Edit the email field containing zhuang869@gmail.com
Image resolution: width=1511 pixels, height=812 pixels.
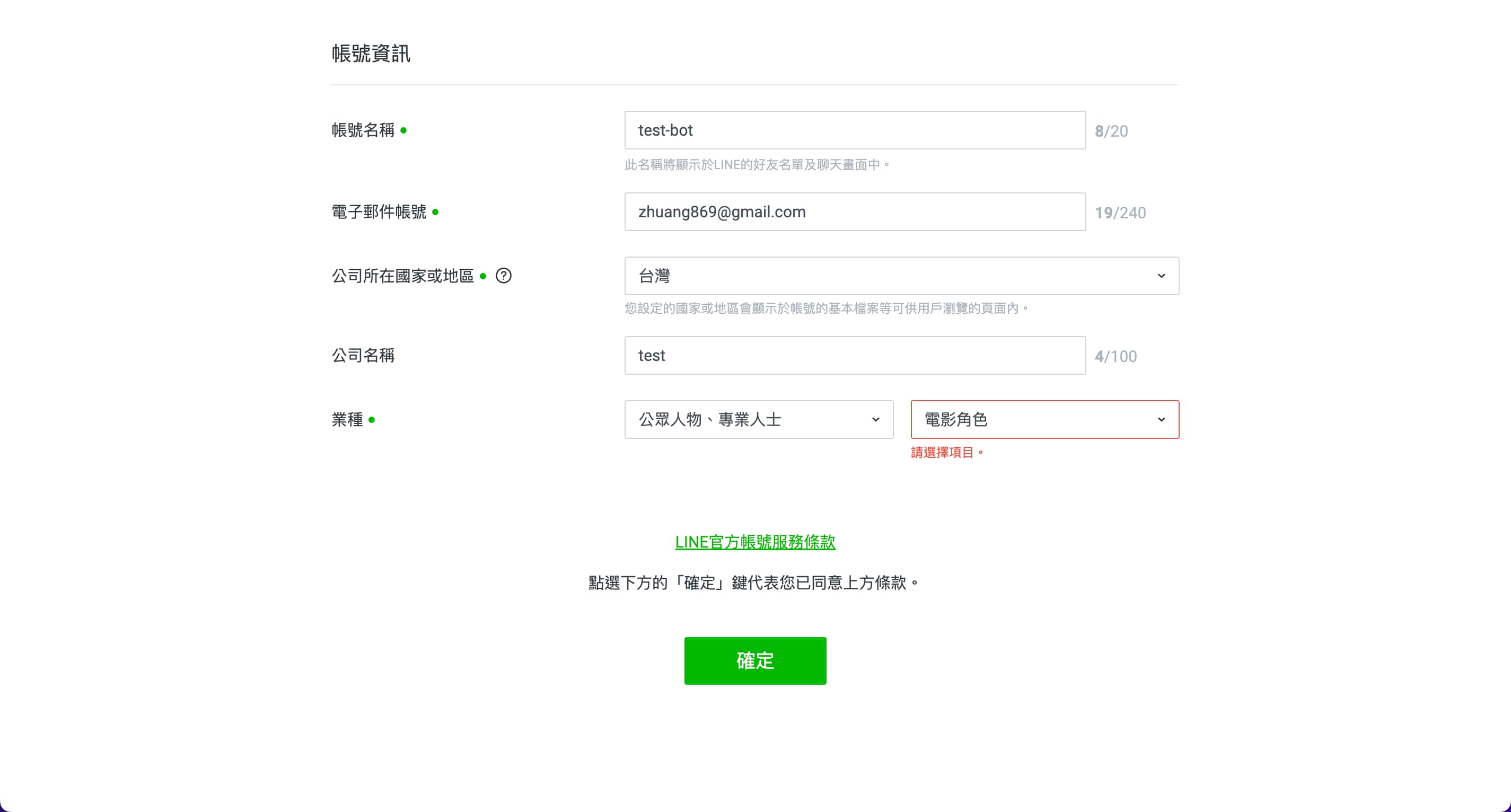[x=855, y=211]
